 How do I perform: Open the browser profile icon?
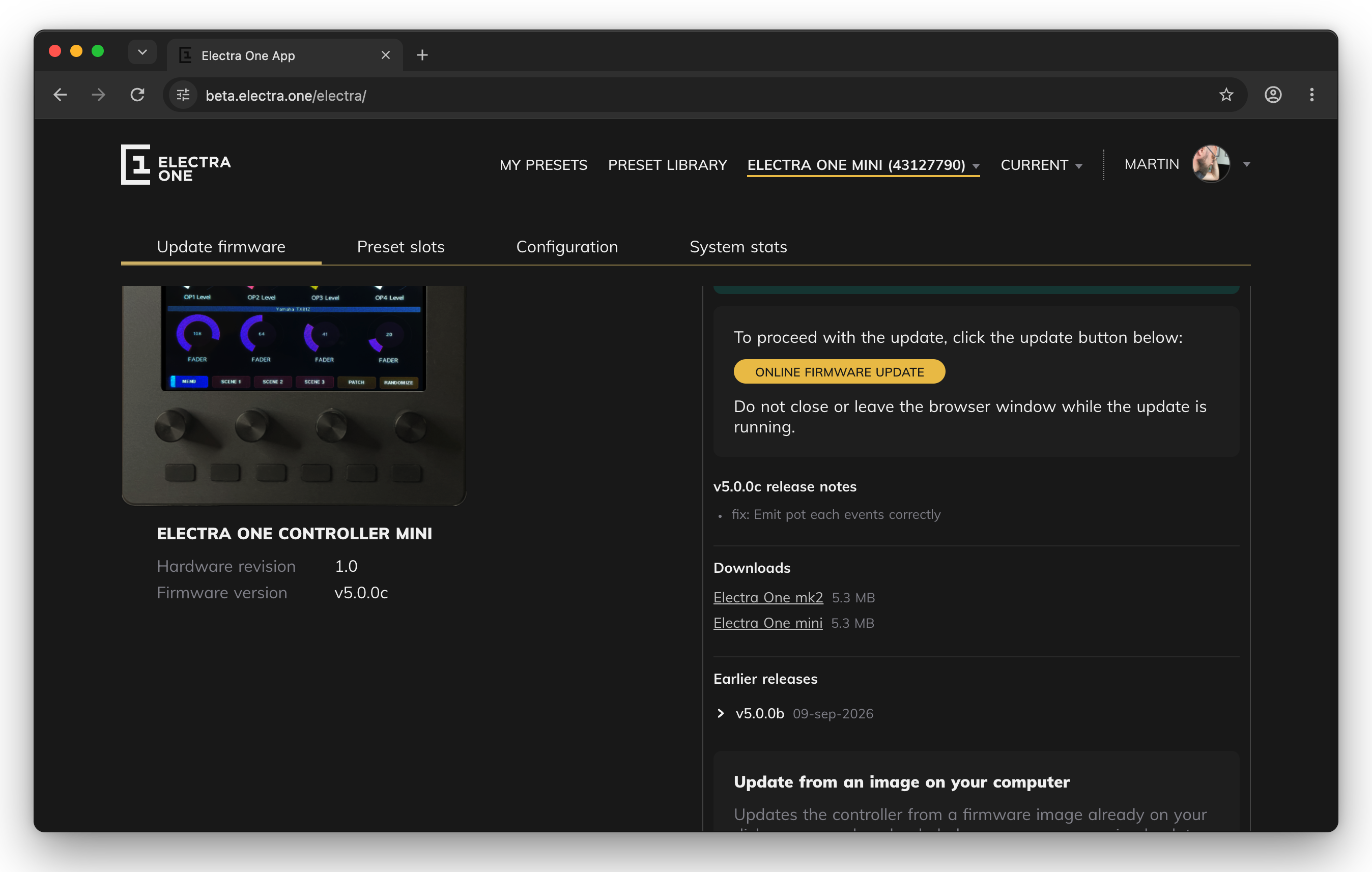(x=1273, y=95)
